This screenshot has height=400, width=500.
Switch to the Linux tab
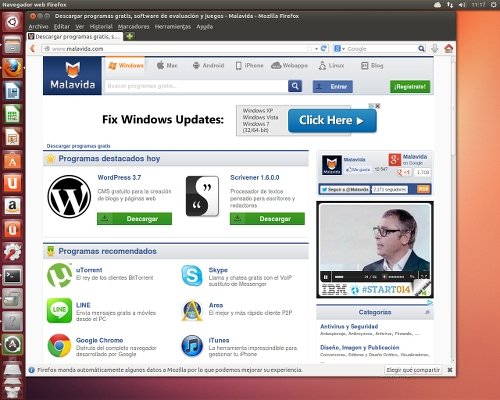pos(331,65)
